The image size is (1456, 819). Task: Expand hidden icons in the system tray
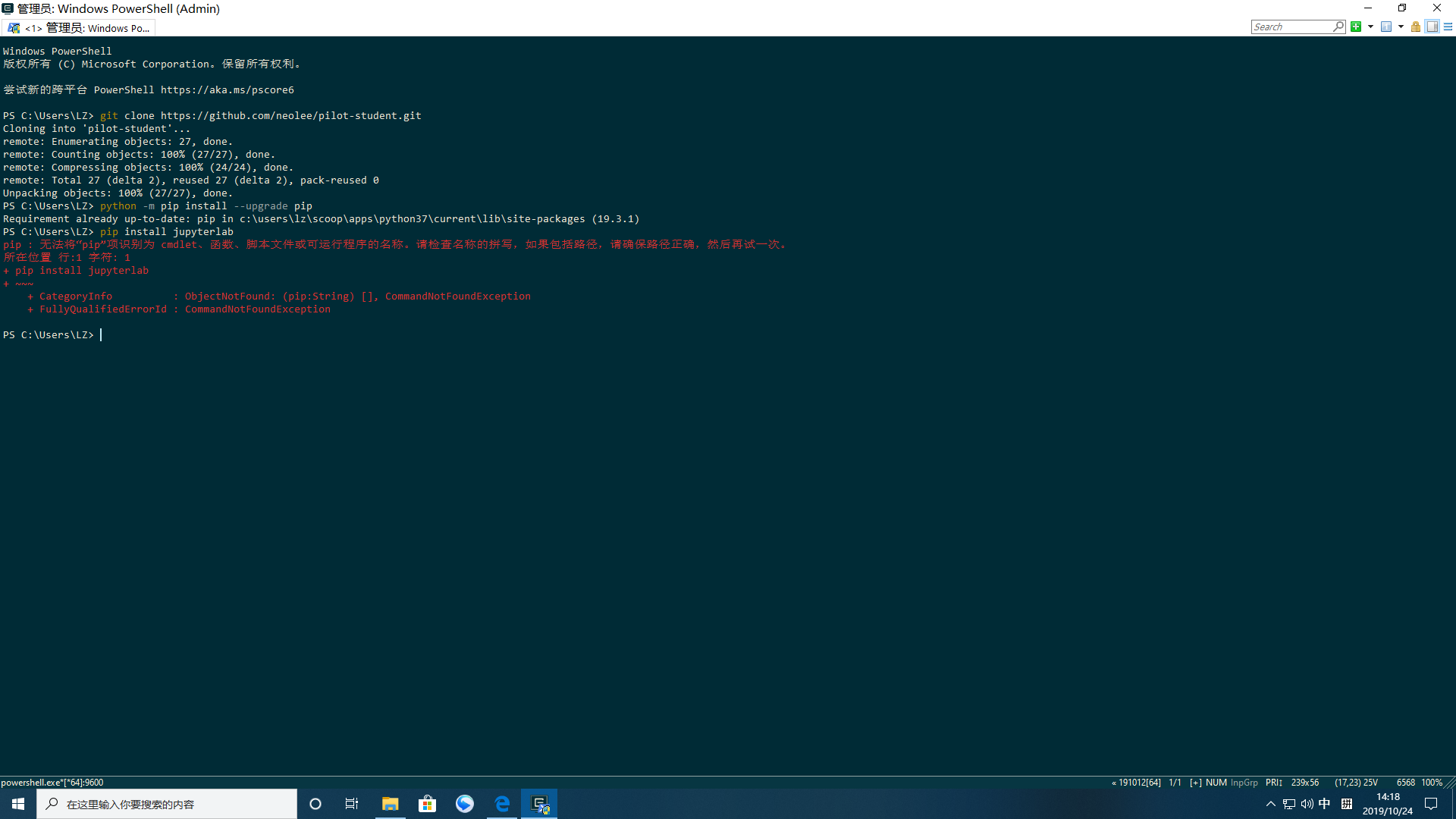[x=1270, y=803]
